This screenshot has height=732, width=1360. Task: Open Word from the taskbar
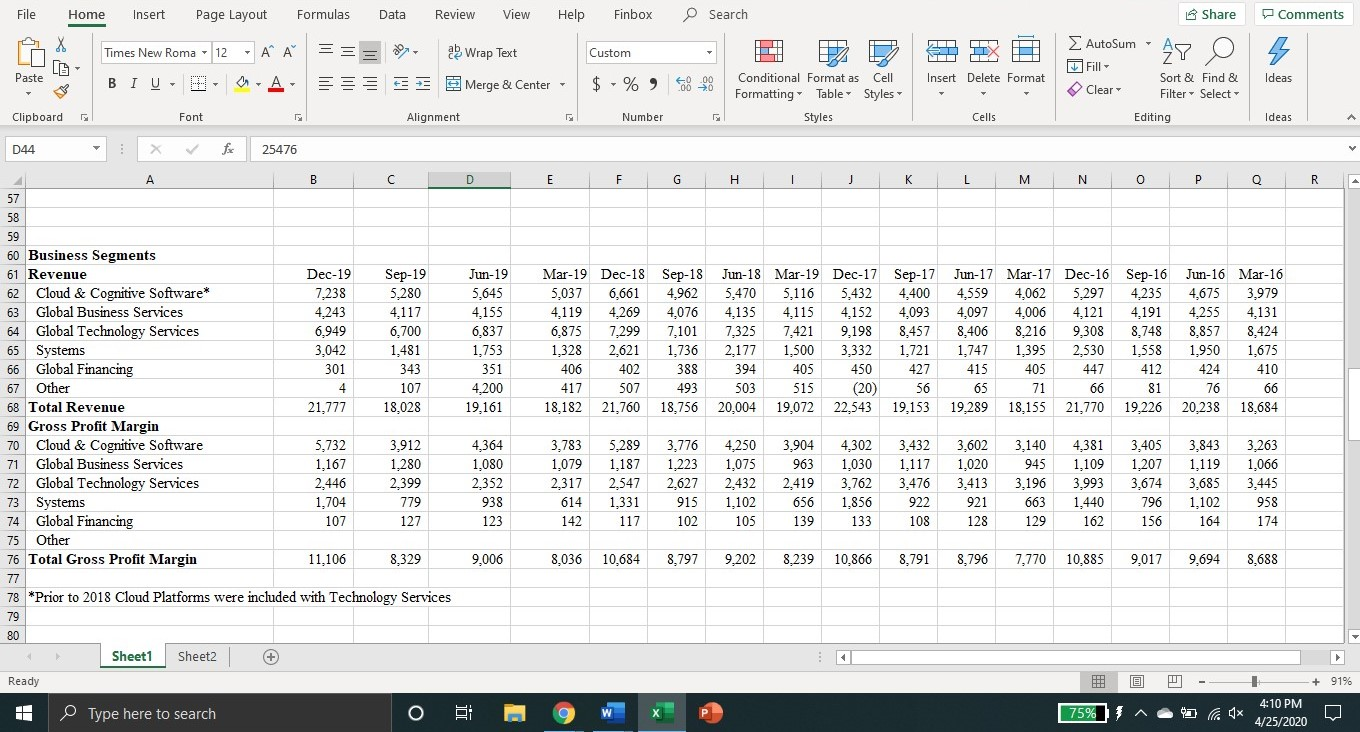[x=611, y=713]
